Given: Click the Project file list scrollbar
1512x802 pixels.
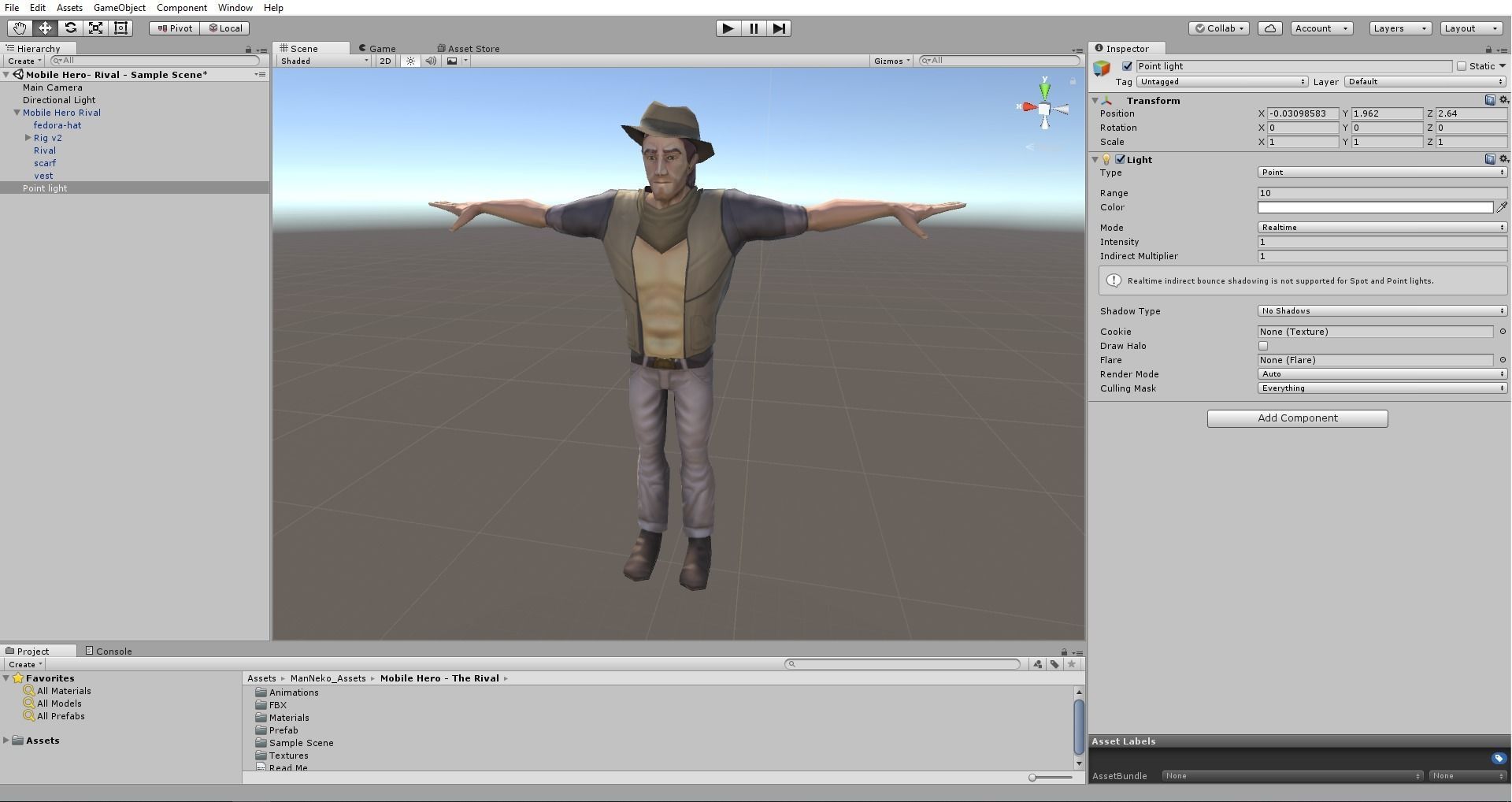Looking at the screenshot, I should (x=1079, y=728).
